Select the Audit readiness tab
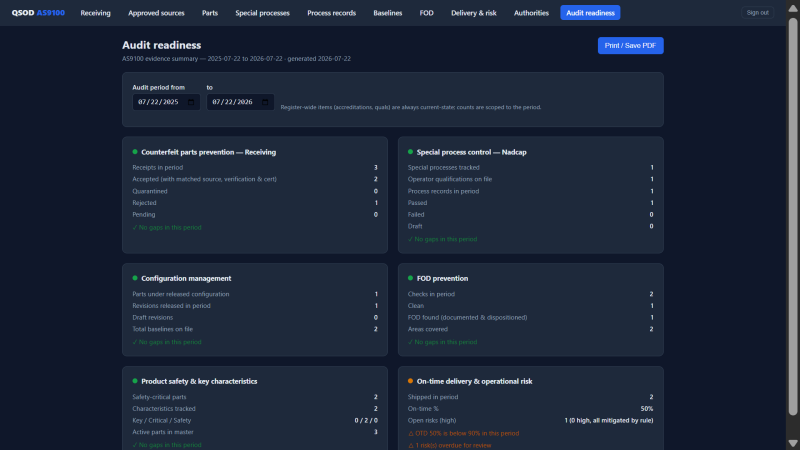 (590, 13)
